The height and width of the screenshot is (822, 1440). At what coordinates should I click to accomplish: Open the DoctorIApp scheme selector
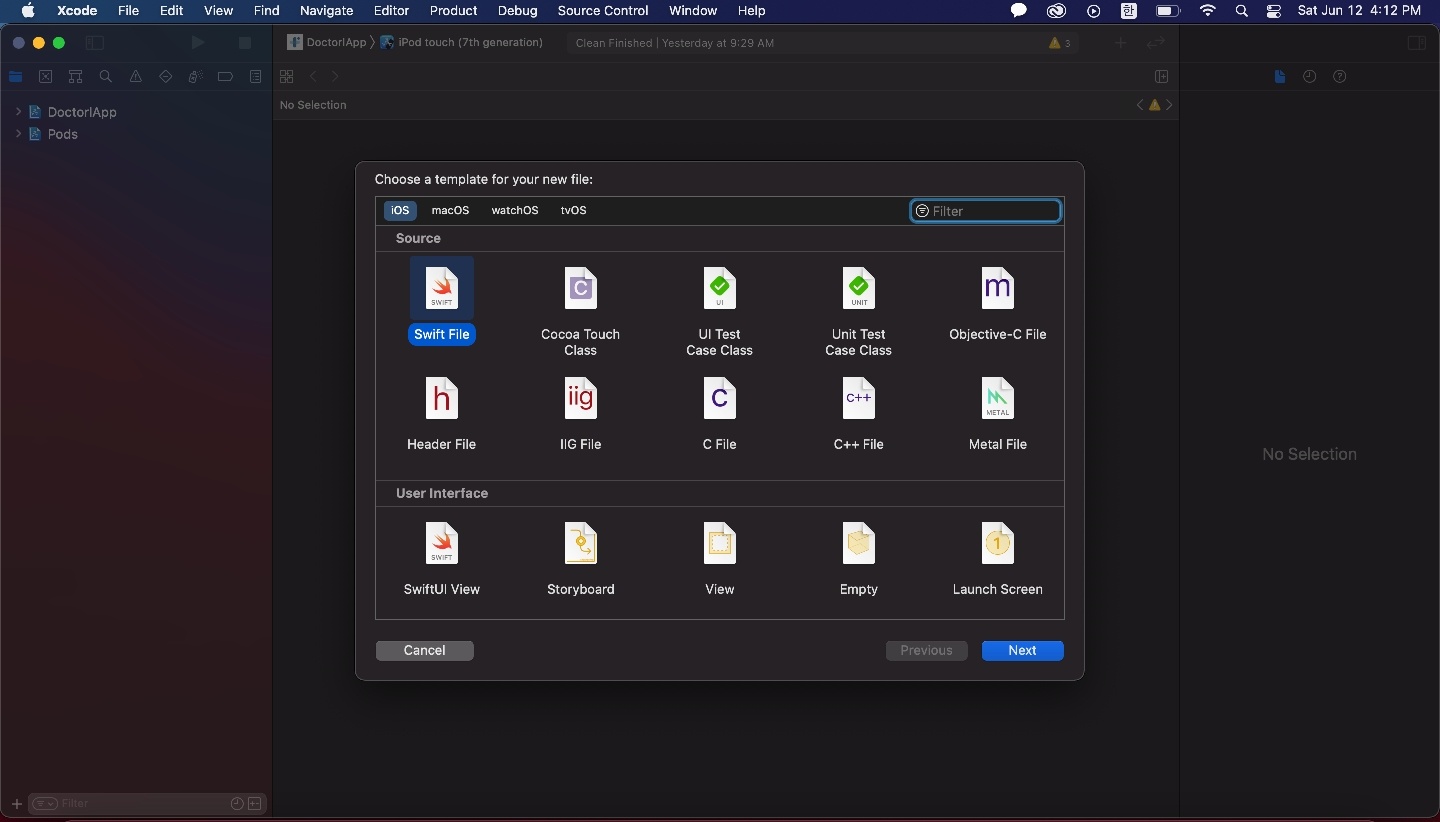(x=327, y=43)
